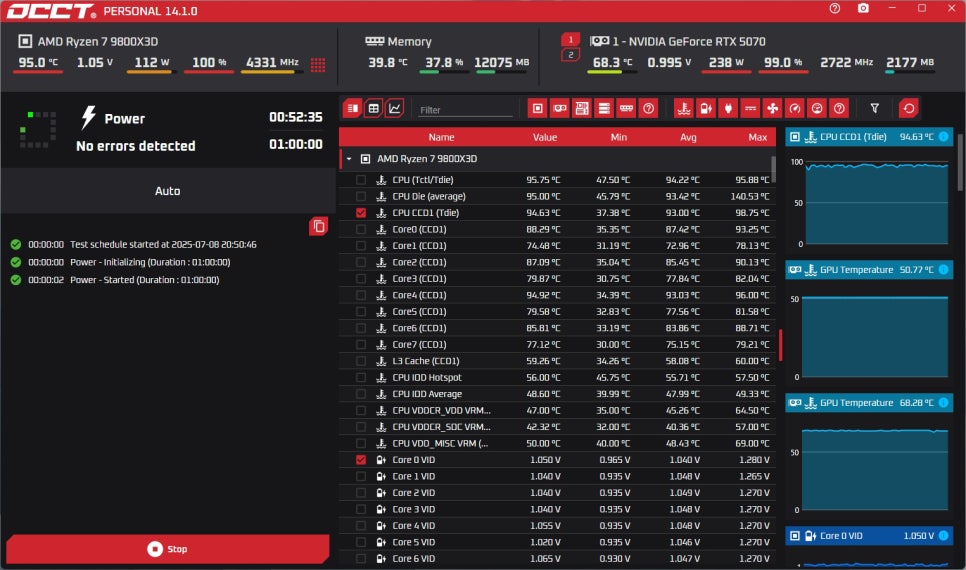Image resolution: width=966 pixels, height=570 pixels.
Task: Select the Auto mode bar
Action: (168, 191)
